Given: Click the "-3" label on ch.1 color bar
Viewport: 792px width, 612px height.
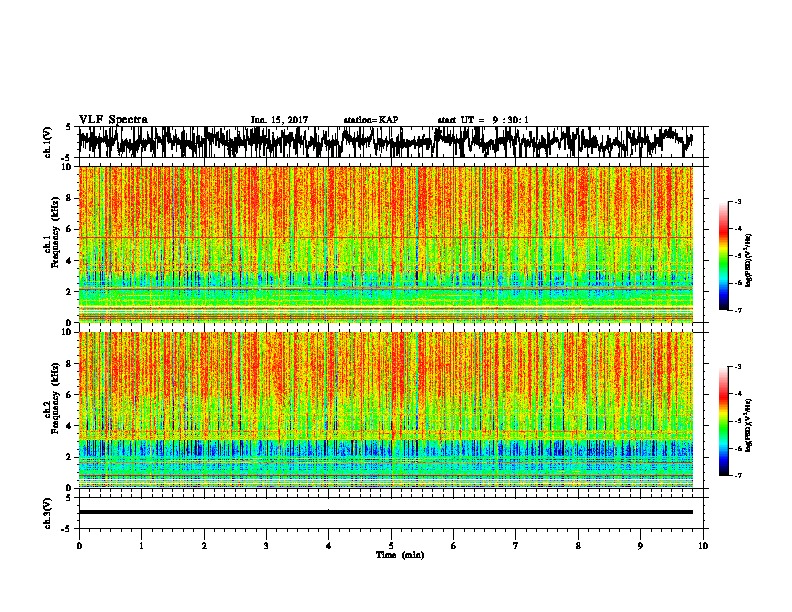Looking at the screenshot, I should click(x=737, y=202).
